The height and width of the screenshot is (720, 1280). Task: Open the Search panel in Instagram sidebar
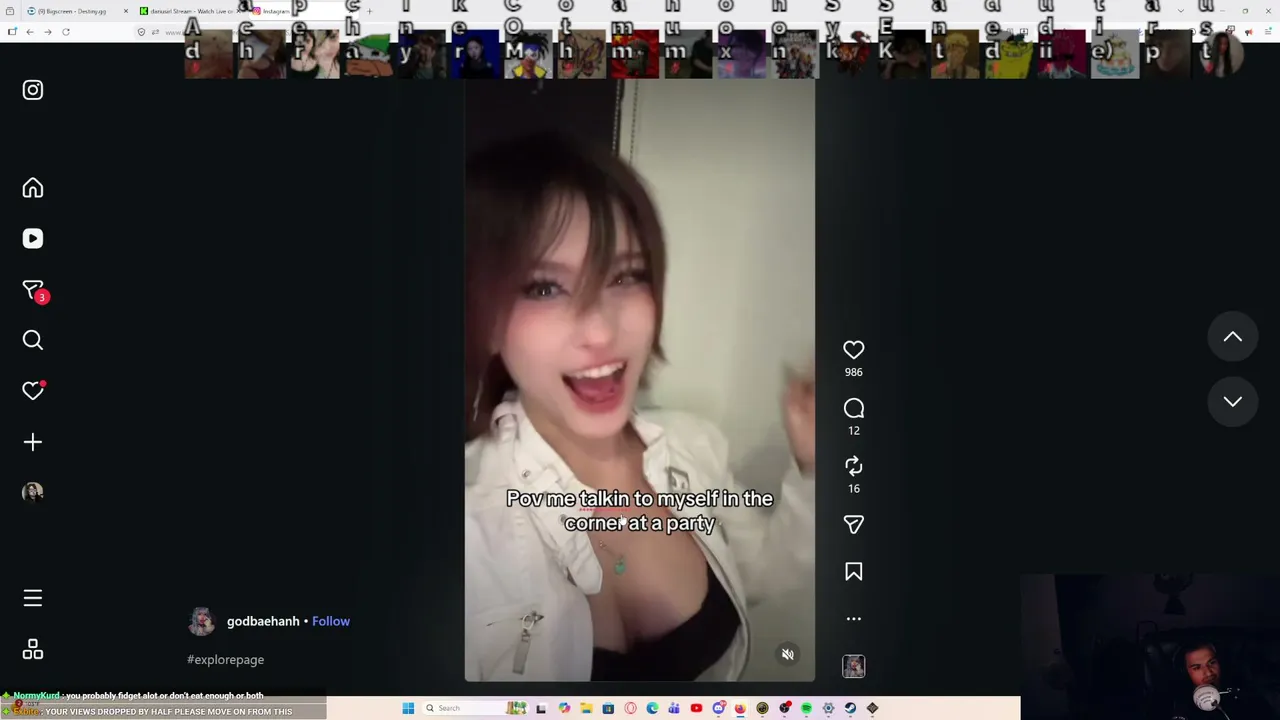tap(33, 341)
